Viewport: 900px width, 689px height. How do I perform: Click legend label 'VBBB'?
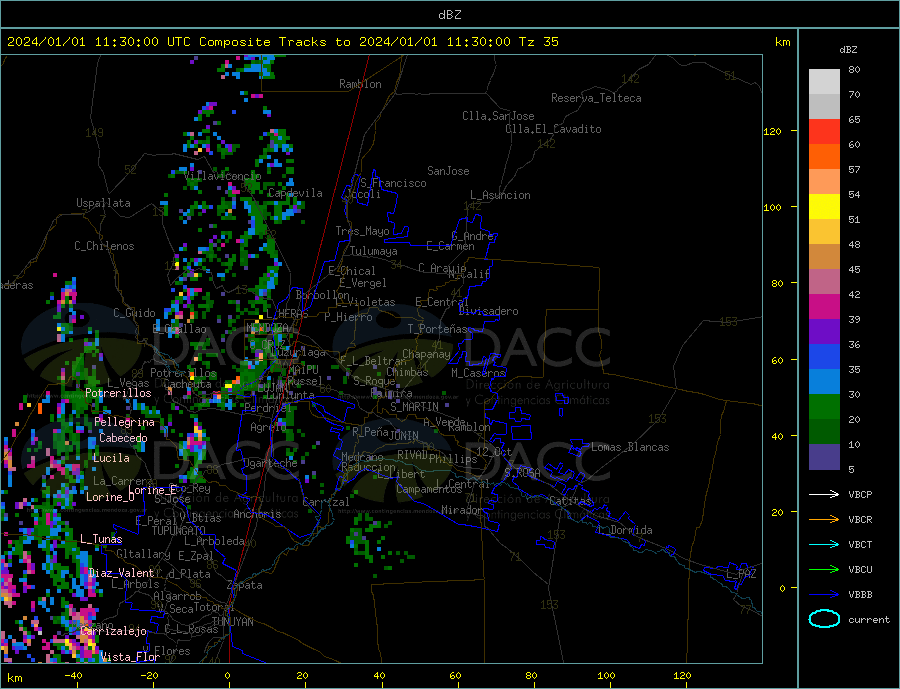pyautogui.click(x=860, y=594)
